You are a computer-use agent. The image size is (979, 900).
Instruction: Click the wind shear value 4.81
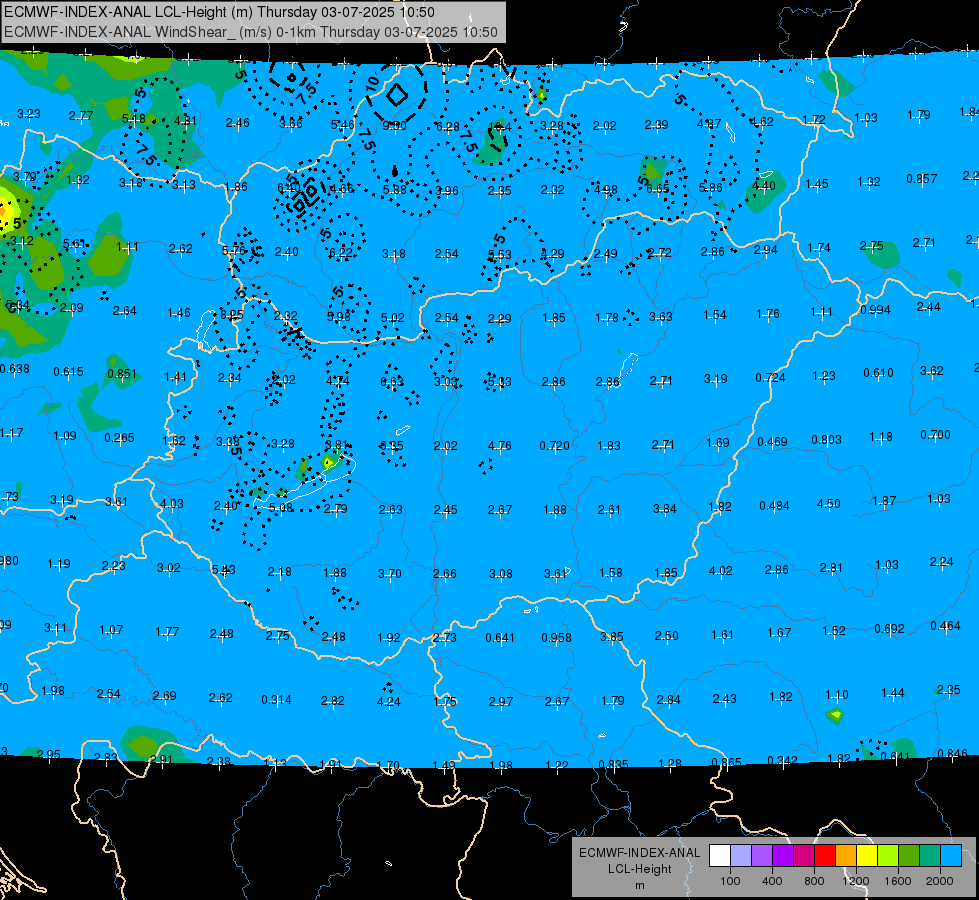[185, 121]
